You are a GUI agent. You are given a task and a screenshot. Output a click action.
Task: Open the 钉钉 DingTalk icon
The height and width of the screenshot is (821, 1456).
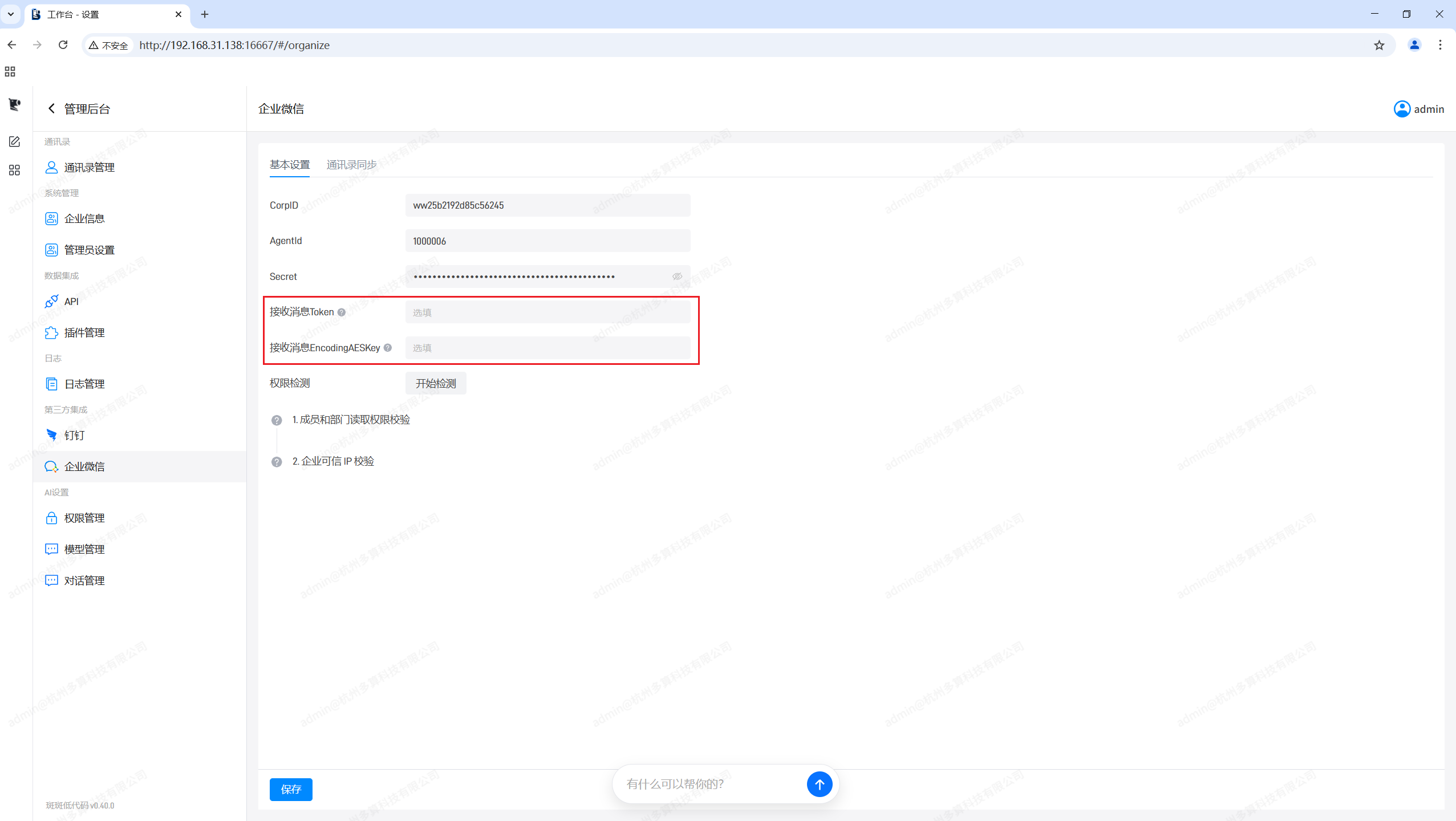coord(51,435)
